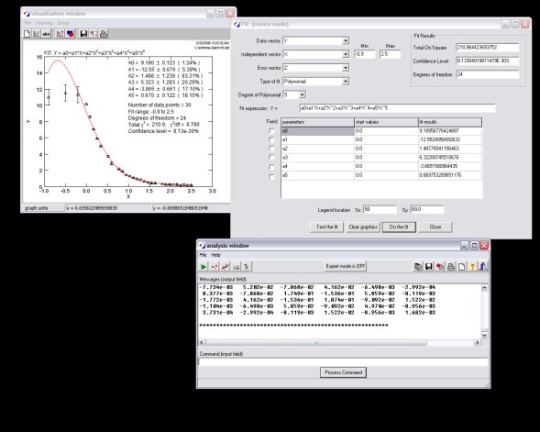540x432 pixels.
Task: Click the horizontal scrollbar in the messages field
Action: [x=339, y=342]
